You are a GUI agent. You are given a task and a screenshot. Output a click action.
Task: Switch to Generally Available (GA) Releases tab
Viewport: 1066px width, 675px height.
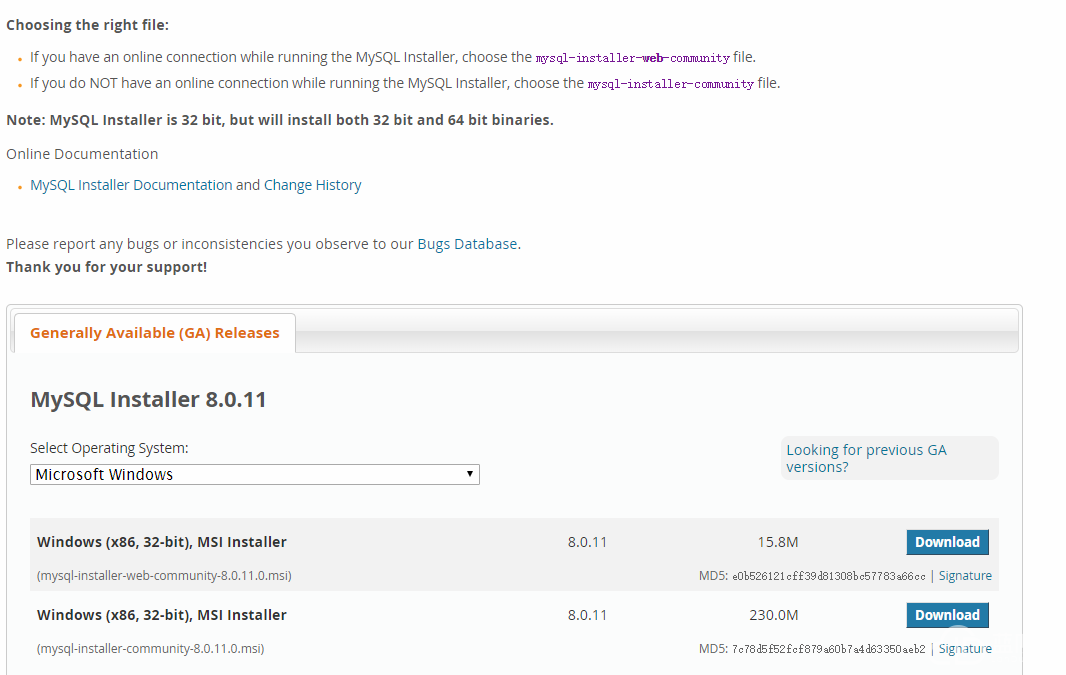tap(154, 333)
